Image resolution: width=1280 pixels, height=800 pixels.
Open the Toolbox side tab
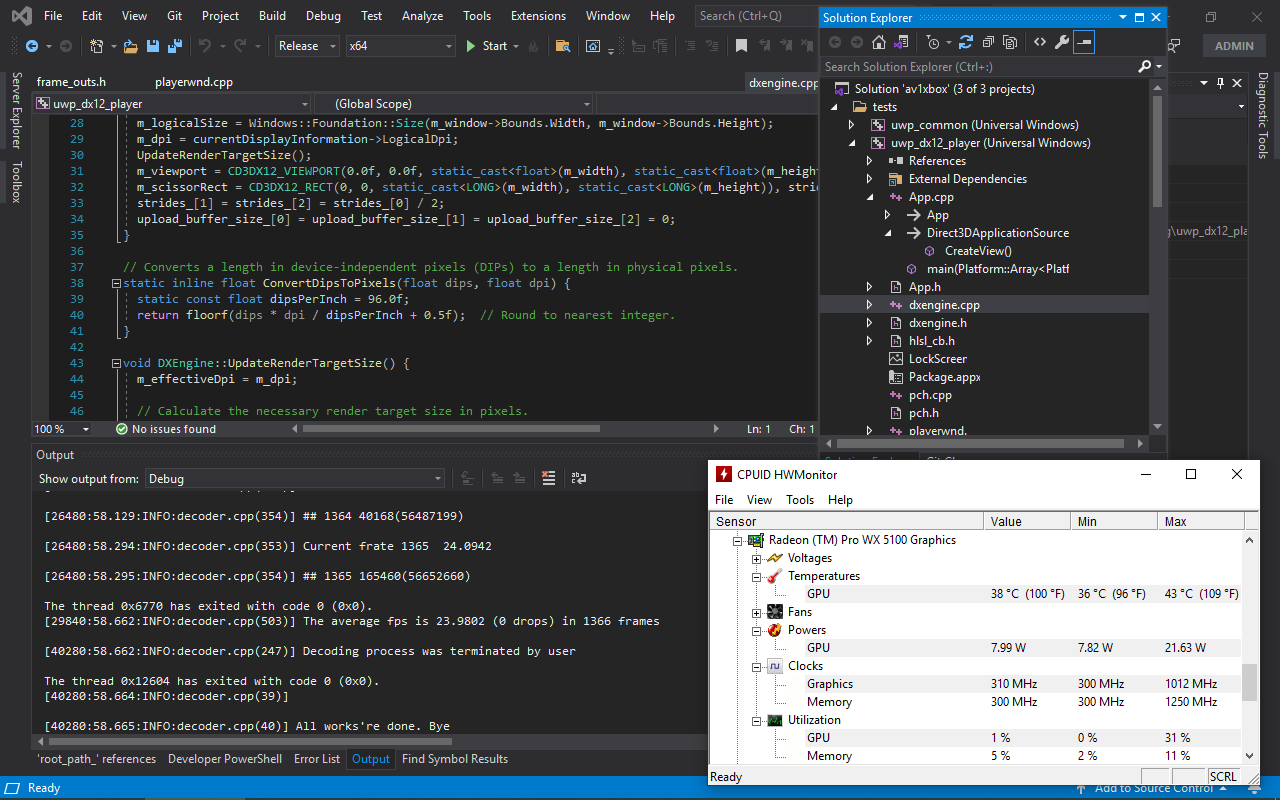pos(15,182)
